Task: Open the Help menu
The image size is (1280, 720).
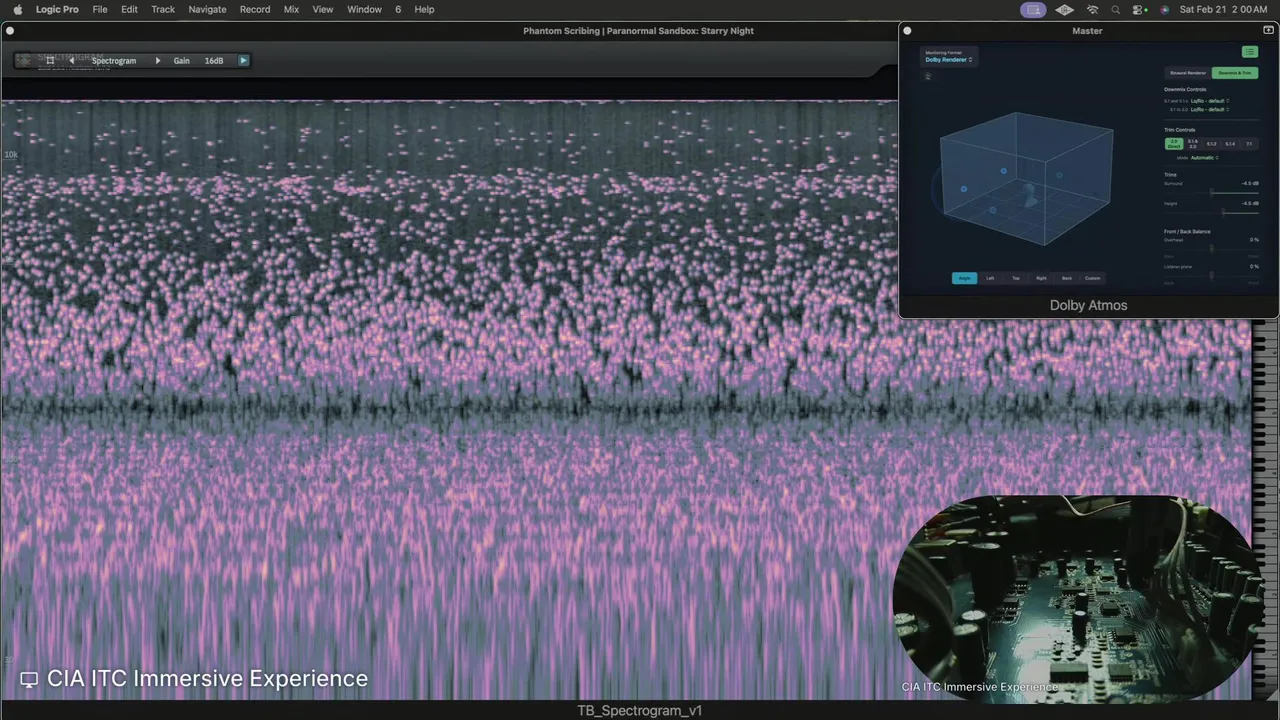Action: (x=424, y=9)
